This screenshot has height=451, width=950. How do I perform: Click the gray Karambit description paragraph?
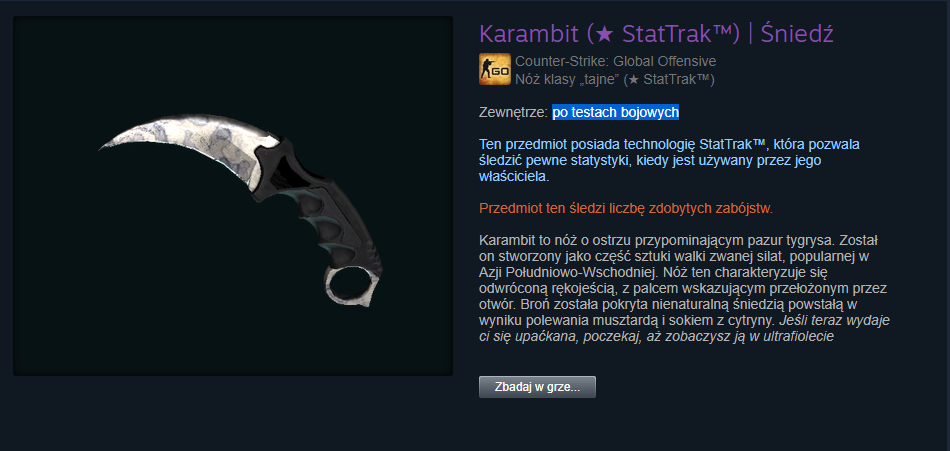[685, 287]
